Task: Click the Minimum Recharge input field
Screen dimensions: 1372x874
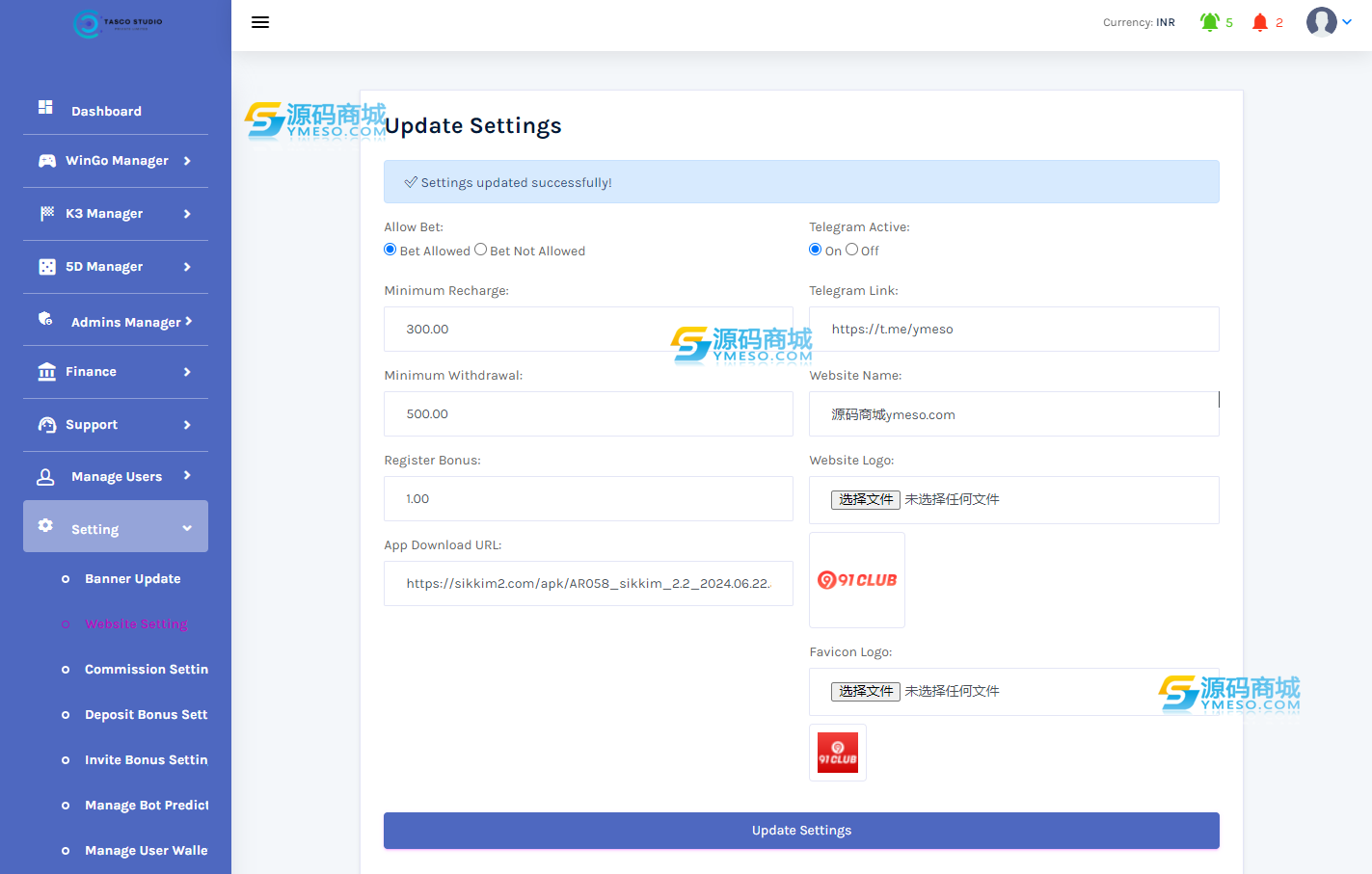Action: coord(588,330)
